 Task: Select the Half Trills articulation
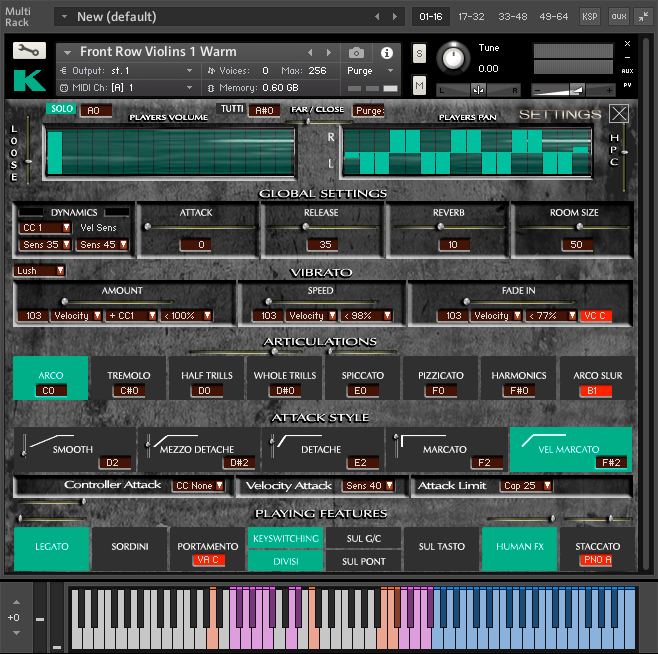coord(206,378)
